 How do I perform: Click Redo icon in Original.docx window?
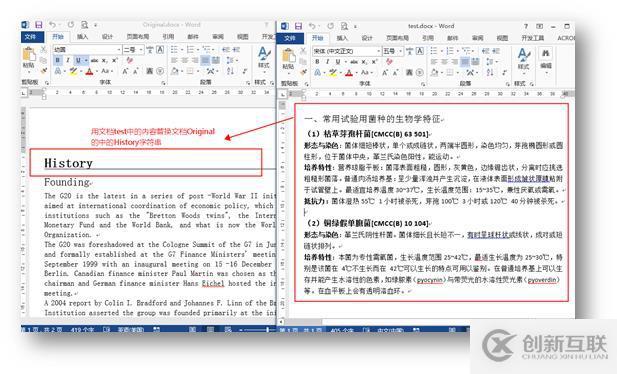click(x=71, y=25)
